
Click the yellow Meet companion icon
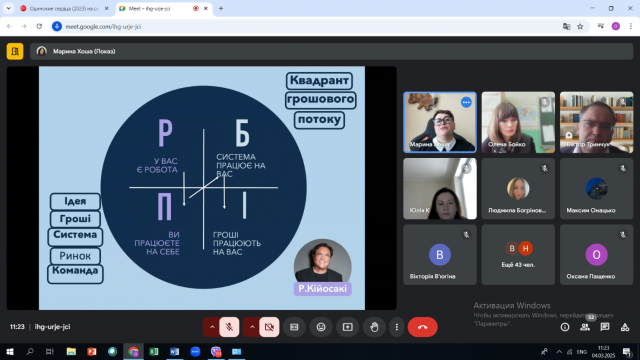click(15, 51)
